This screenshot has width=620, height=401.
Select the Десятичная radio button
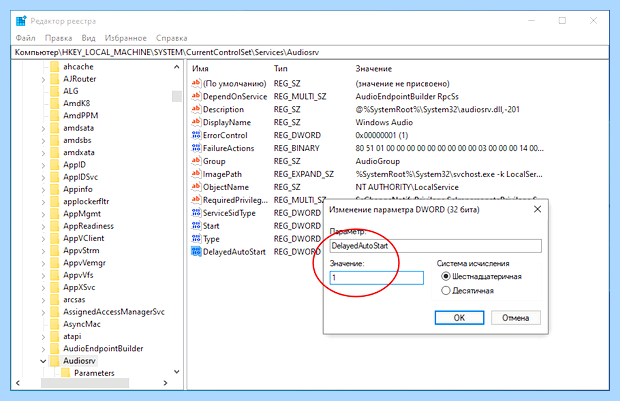pos(446,291)
